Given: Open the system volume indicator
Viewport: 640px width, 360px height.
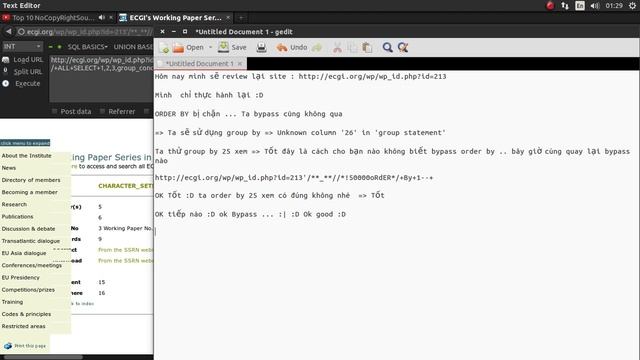Looking at the screenshot, I should tap(595, 5).
